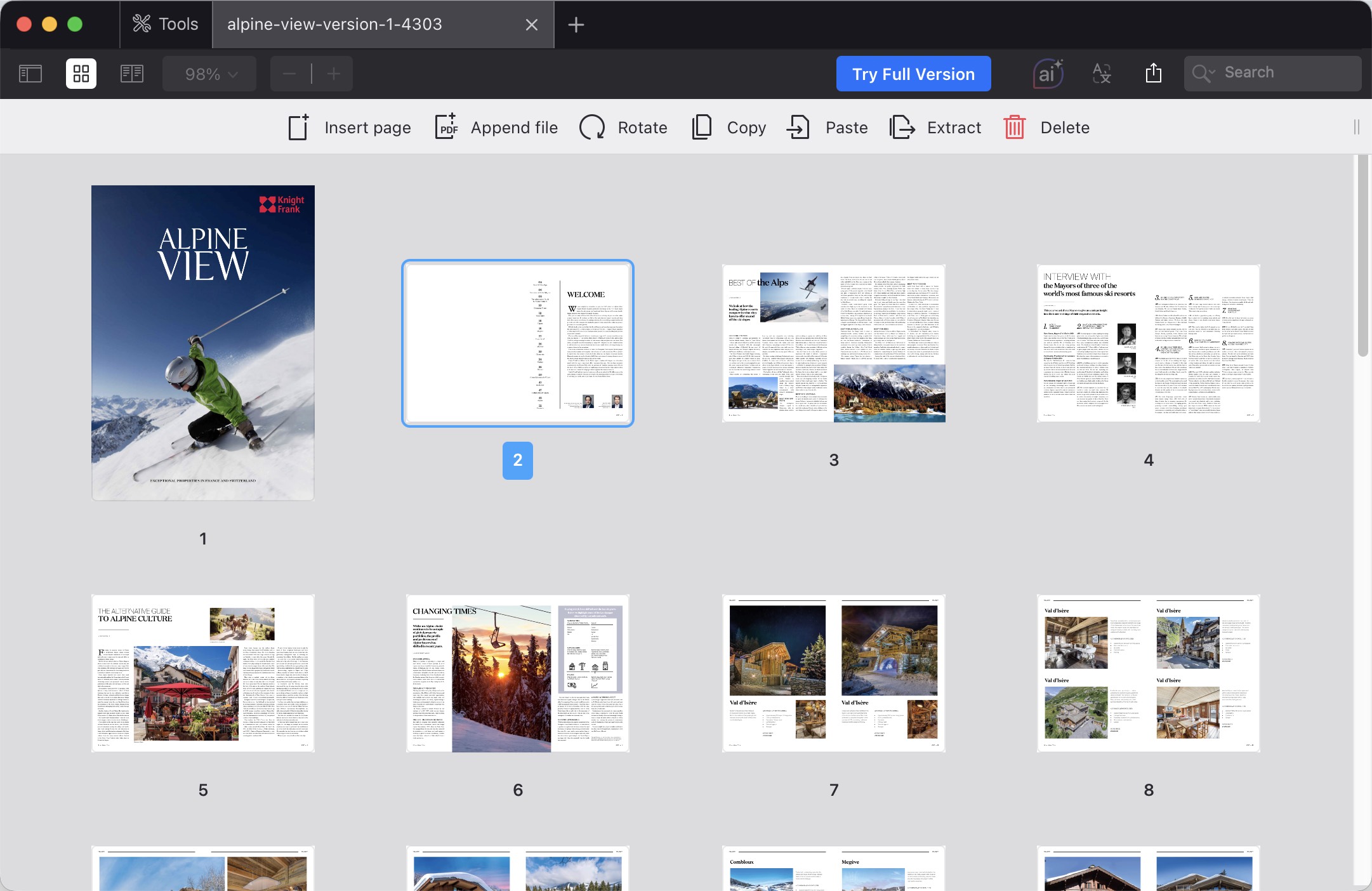Image resolution: width=1372 pixels, height=891 pixels.
Task: Click the Insert page label
Action: click(x=367, y=128)
